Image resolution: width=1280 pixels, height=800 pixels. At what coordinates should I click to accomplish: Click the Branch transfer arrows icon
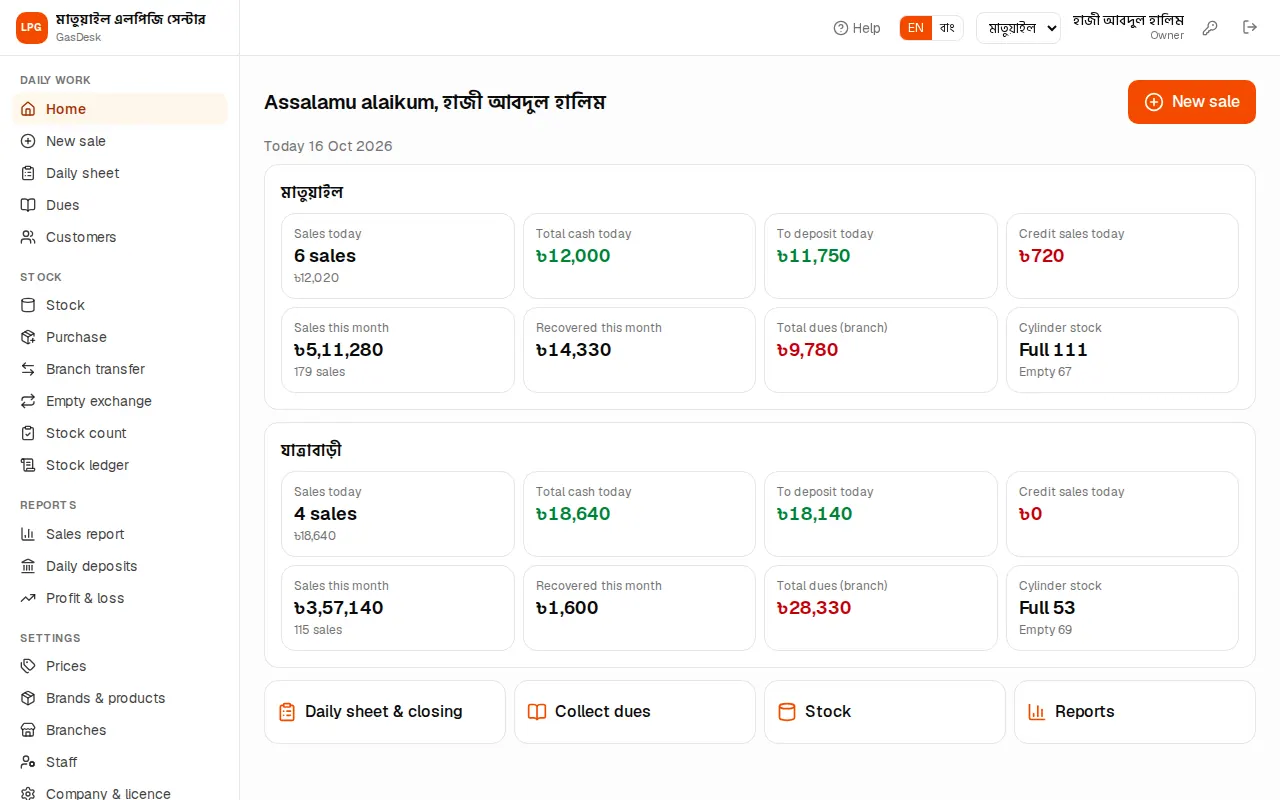click(x=28, y=369)
